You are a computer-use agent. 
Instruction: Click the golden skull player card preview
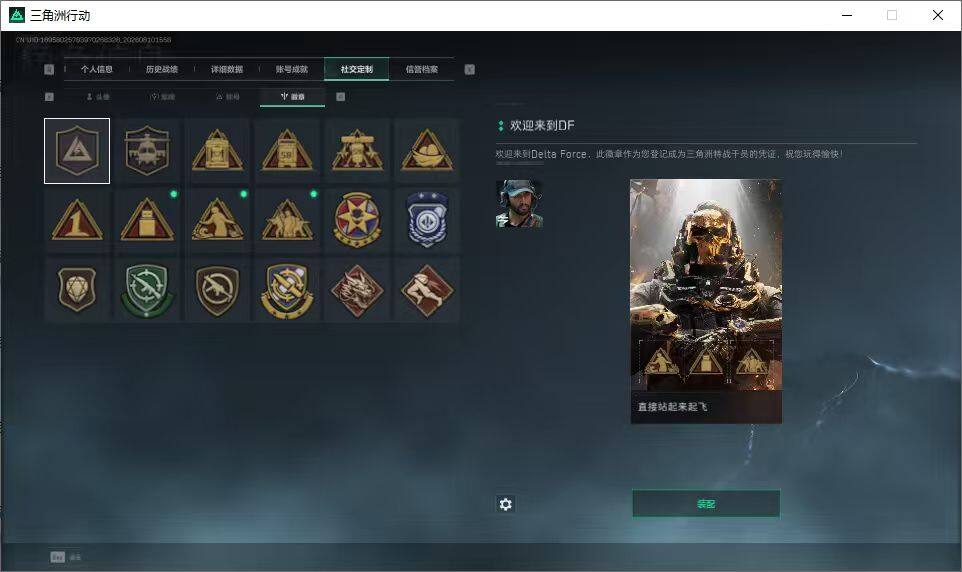706,284
